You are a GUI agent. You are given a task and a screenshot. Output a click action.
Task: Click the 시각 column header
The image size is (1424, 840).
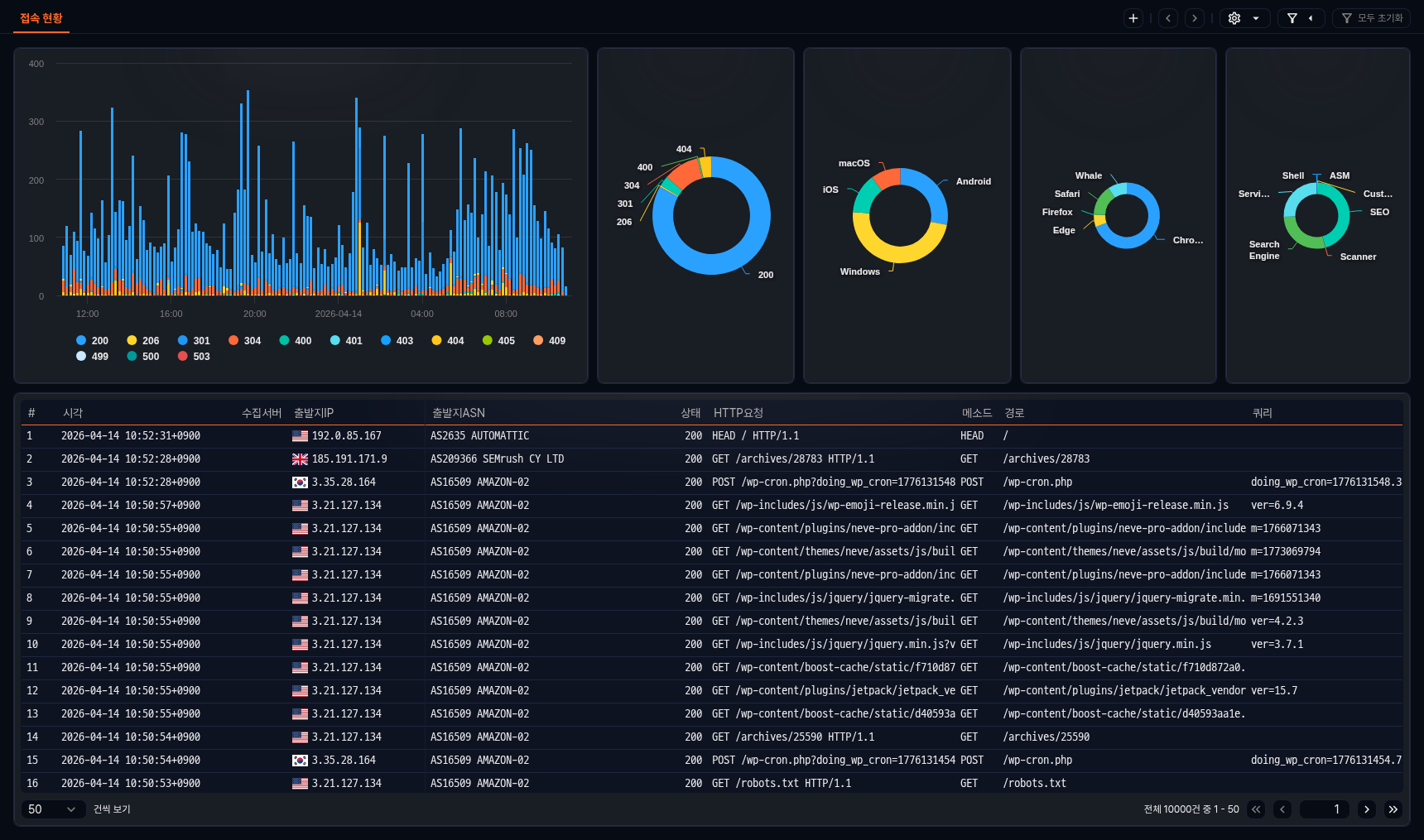pyautogui.click(x=73, y=413)
